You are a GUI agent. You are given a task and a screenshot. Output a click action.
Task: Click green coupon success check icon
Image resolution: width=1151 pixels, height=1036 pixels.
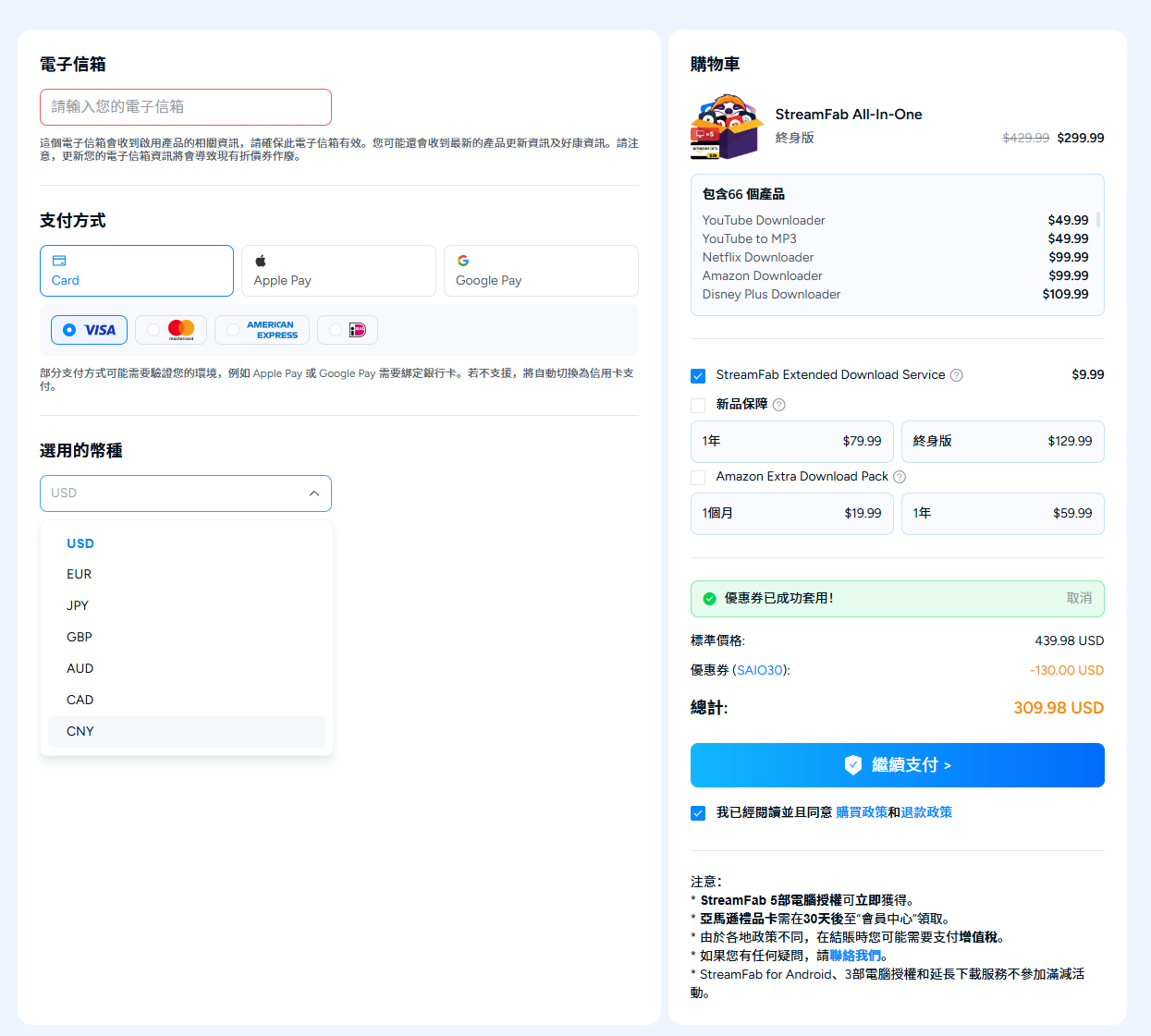pyautogui.click(x=710, y=599)
